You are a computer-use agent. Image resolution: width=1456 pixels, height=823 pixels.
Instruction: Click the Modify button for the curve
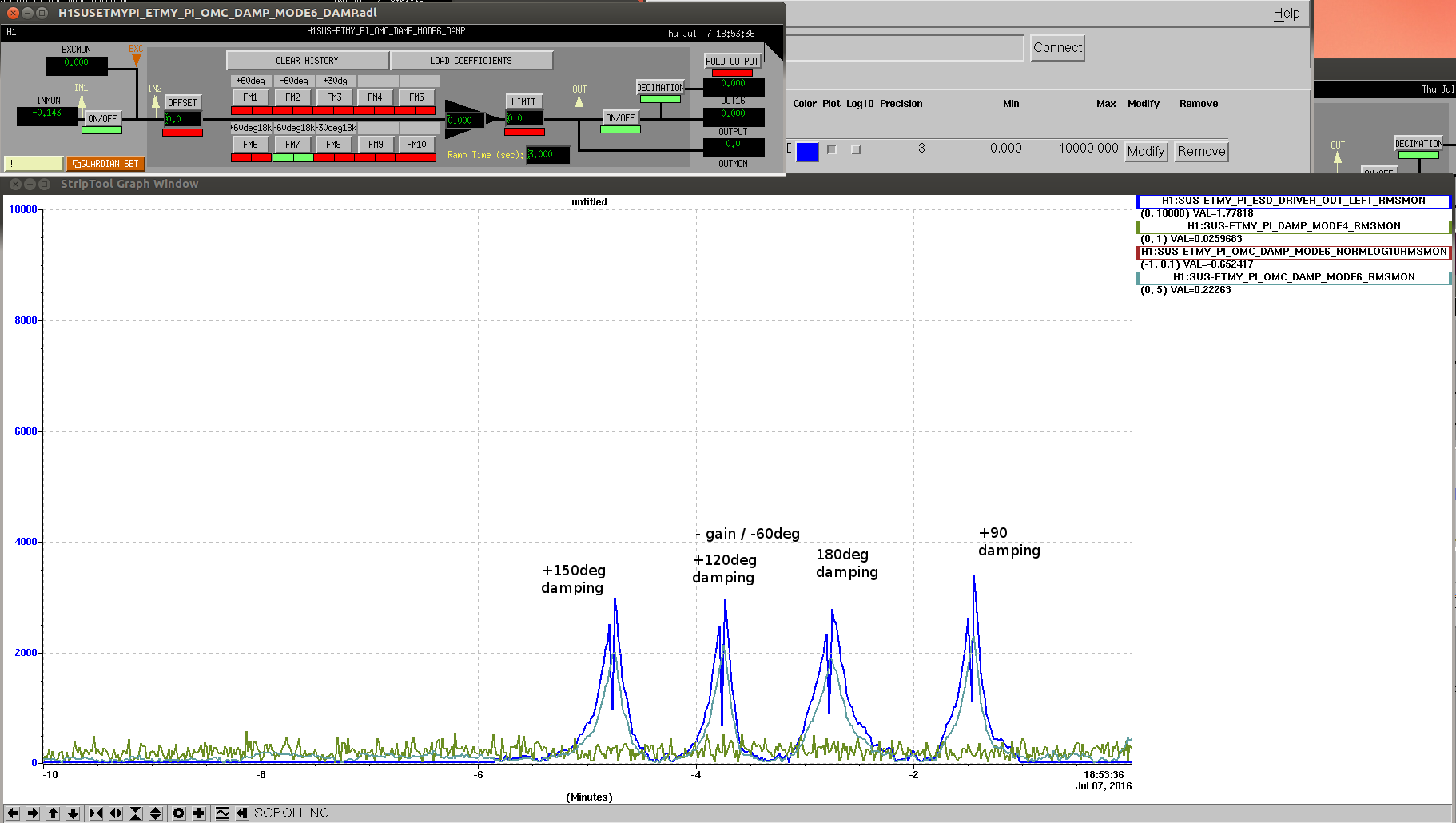pos(1146,151)
